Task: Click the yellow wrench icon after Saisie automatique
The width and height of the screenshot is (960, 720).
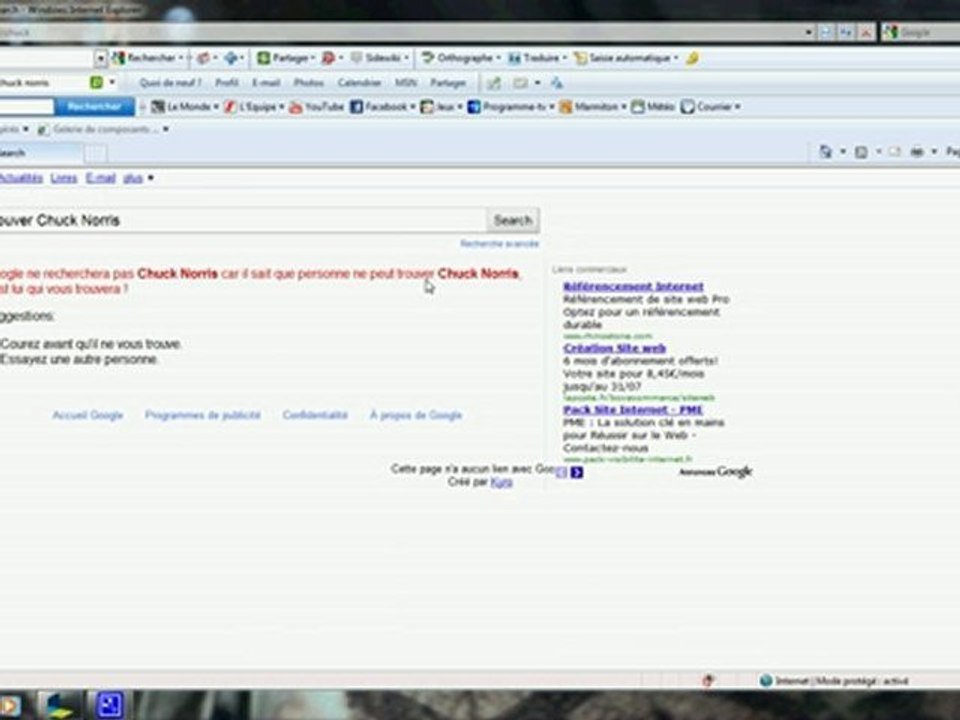Action: [x=692, y=58]
